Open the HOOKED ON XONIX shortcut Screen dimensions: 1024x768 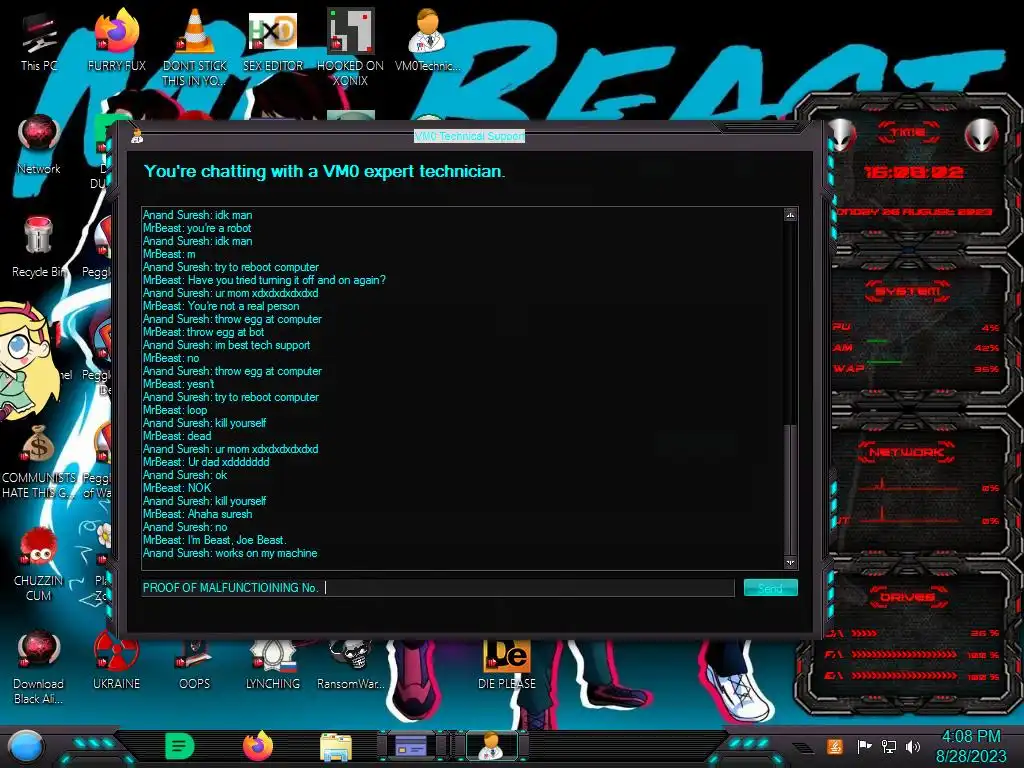[350, 47]
